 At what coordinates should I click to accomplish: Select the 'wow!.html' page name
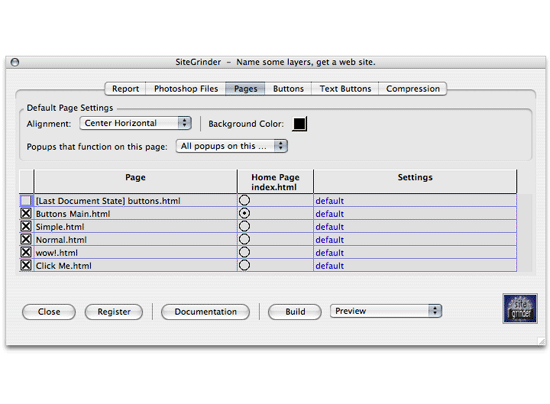(x=57, y=253)
